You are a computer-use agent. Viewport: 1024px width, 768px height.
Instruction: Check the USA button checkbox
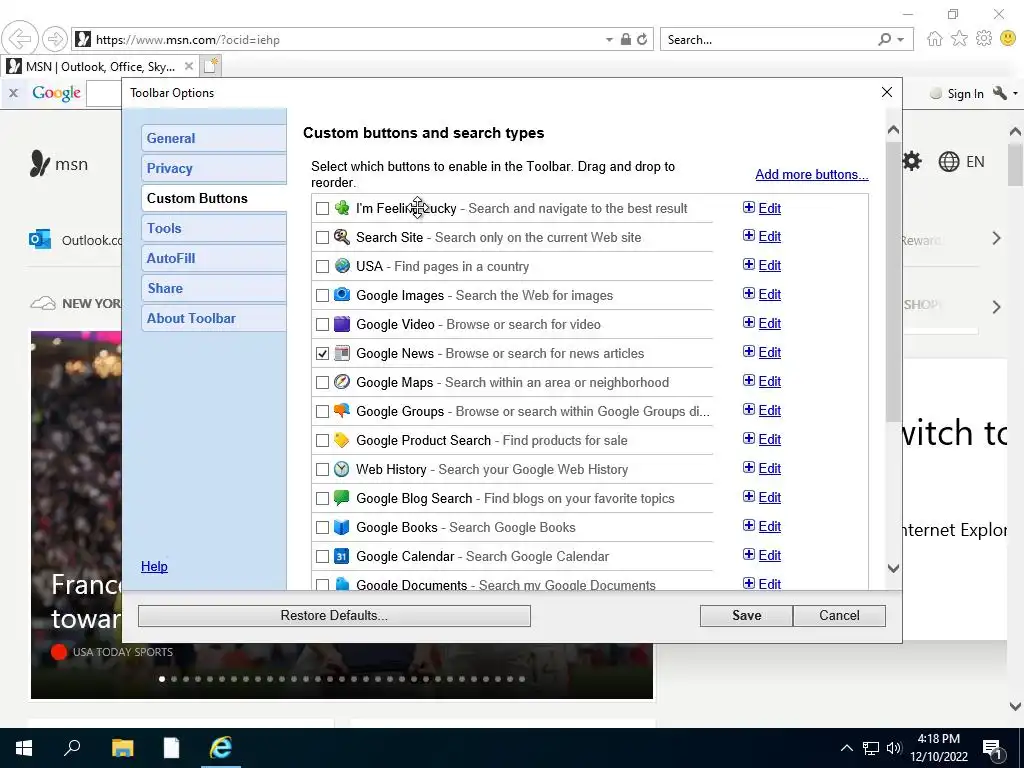click(322, 266)
